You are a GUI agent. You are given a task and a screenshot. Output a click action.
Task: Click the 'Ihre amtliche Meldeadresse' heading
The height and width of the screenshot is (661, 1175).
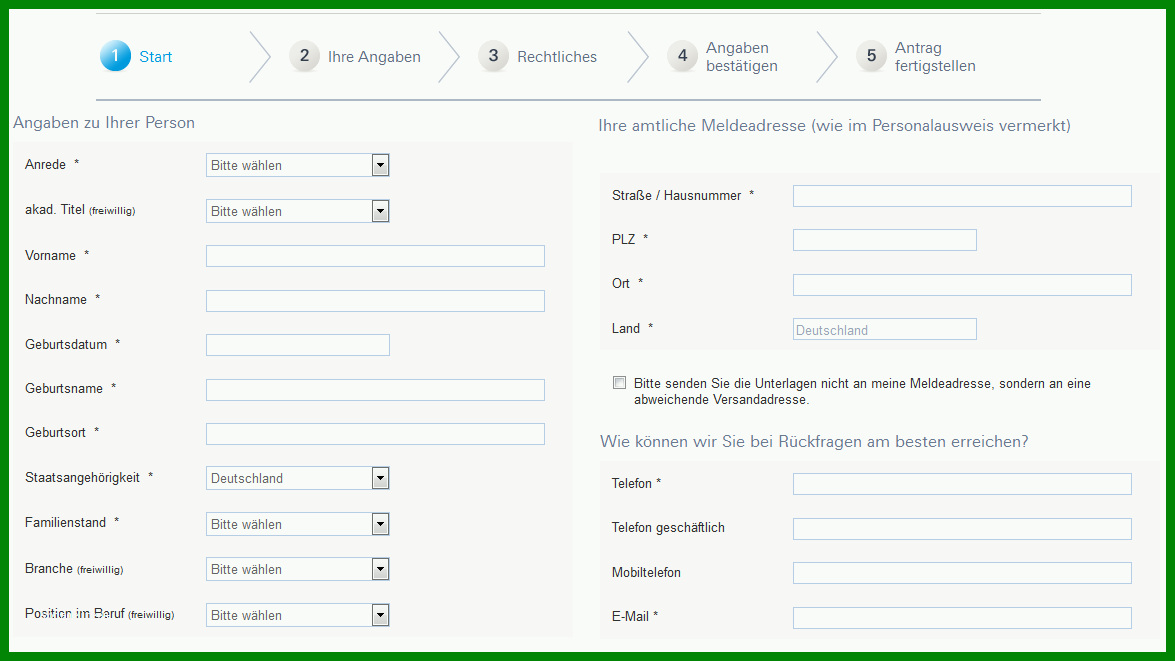click(x=834, y=126)
